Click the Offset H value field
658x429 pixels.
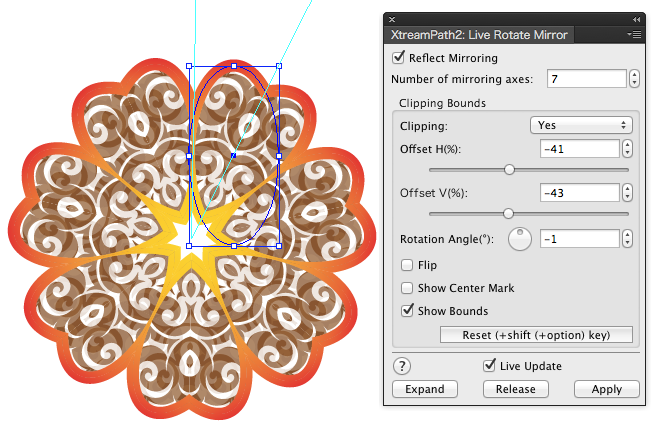(x=577, y=149)
